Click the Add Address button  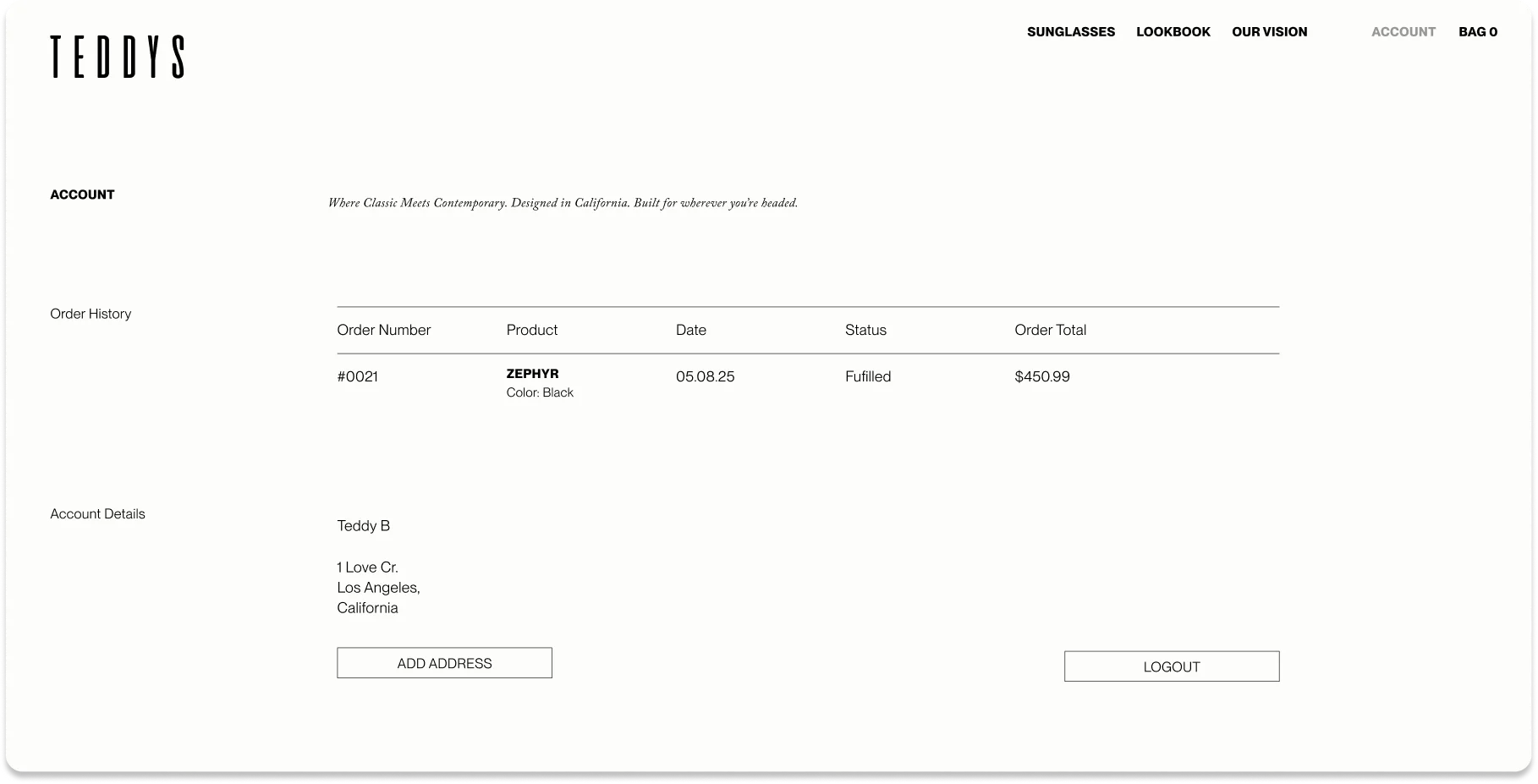click(444, 663)
